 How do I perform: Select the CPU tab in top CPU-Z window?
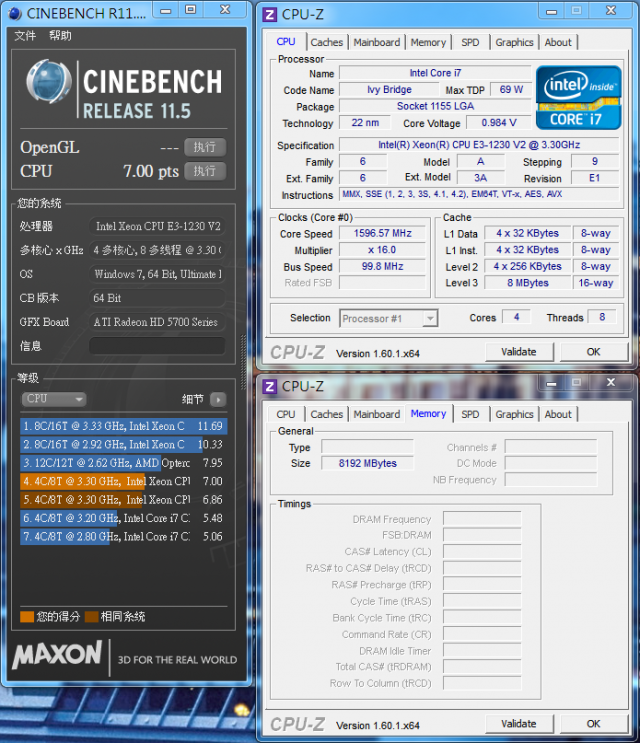286,42
